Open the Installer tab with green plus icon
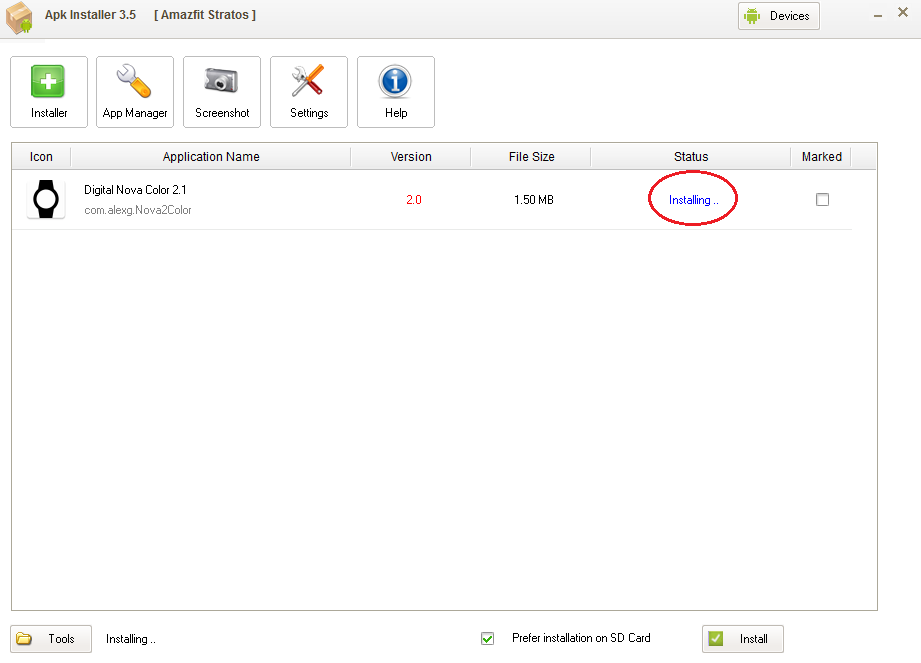This screenshot has width=921, height=663. (x=49, y=92)
